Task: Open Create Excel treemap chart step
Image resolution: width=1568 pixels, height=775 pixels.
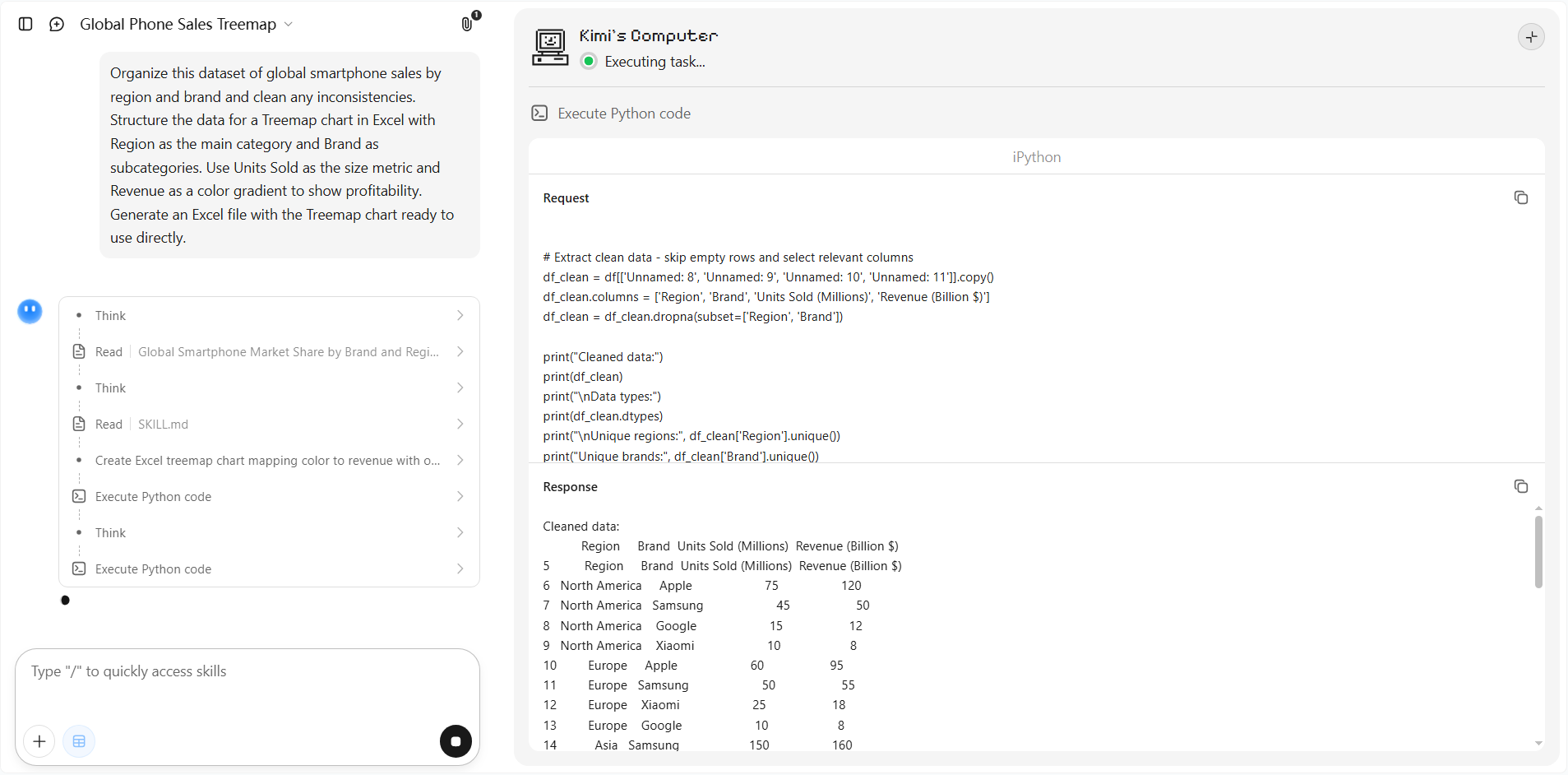Action: tap(270, 461)
